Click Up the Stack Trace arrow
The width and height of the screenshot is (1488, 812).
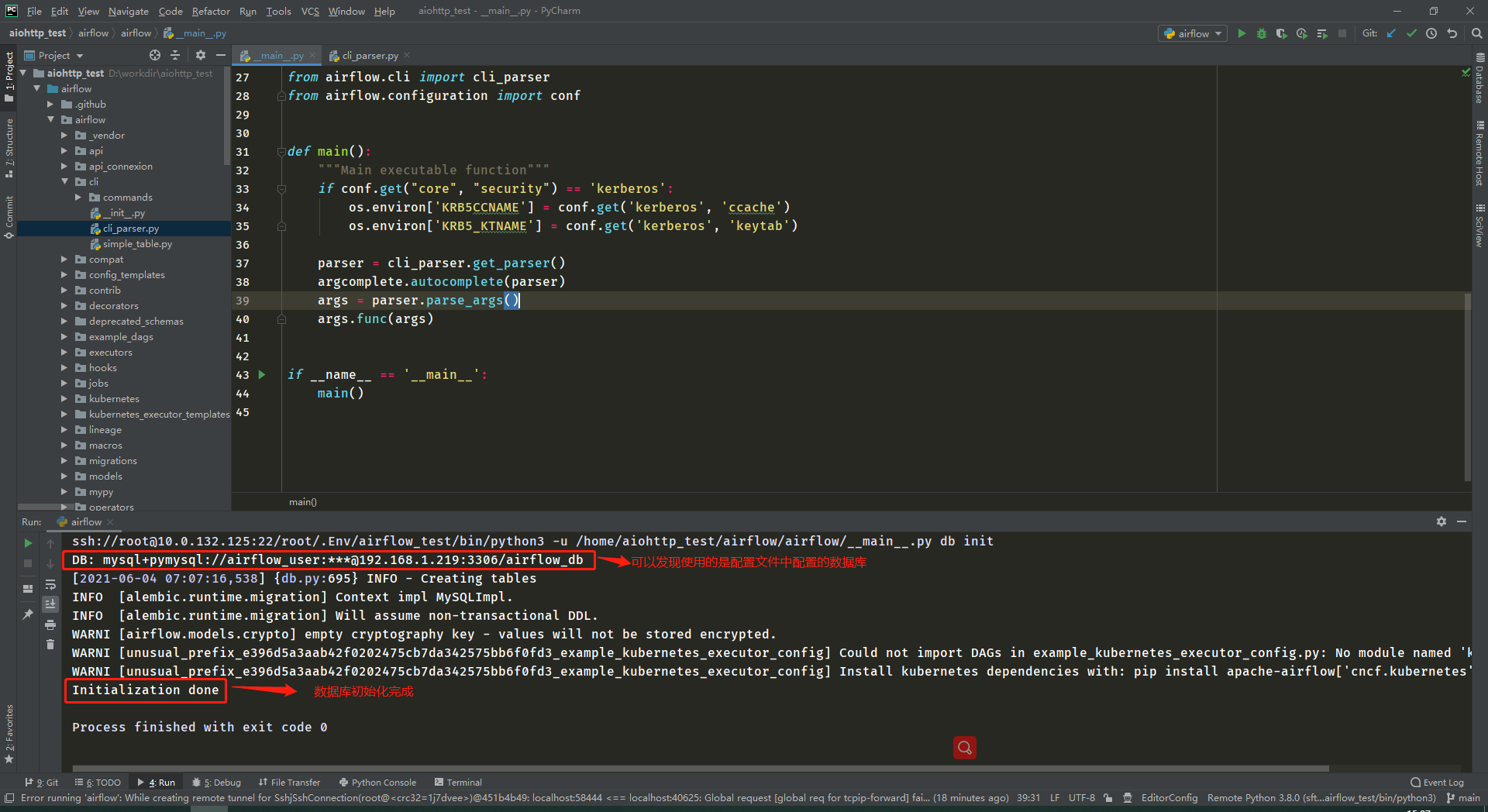pos(50,543)
